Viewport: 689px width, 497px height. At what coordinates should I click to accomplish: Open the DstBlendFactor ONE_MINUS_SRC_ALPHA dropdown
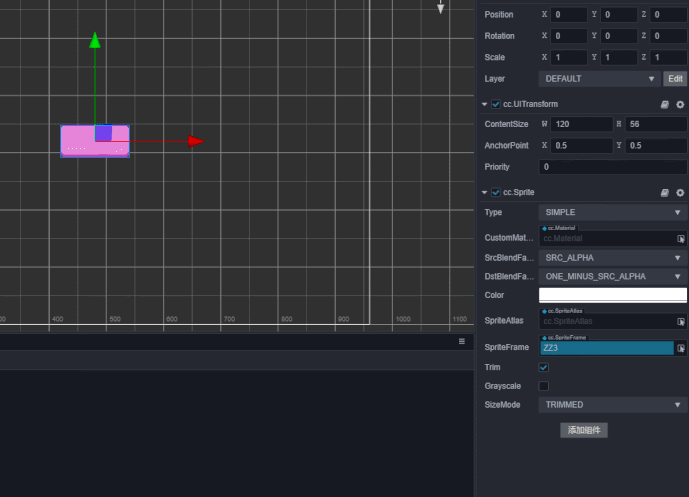[613, 276]
